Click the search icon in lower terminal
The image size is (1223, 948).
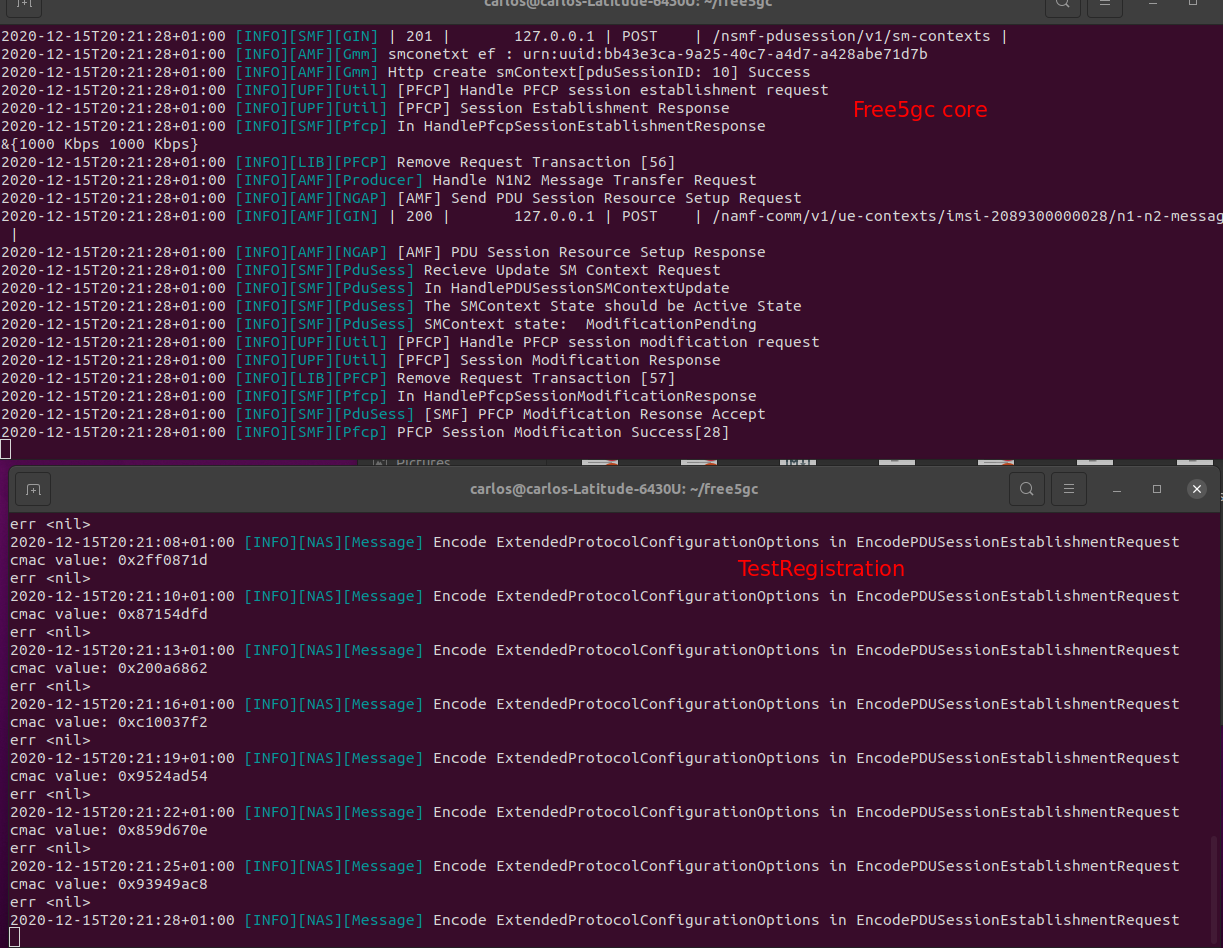[1027, 489]
